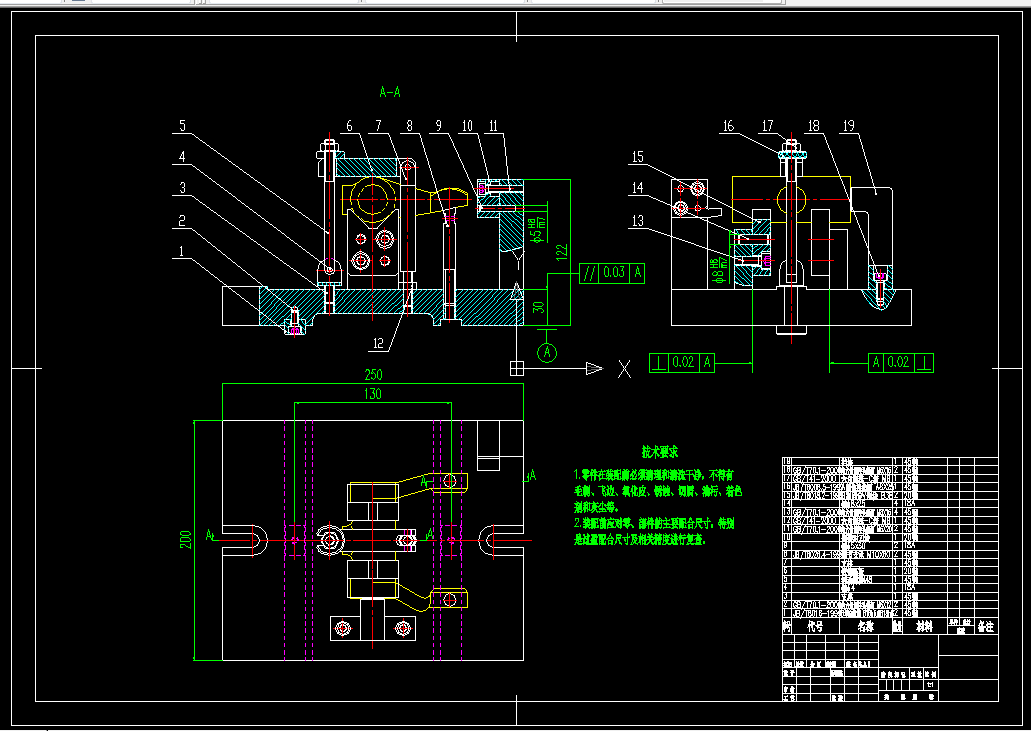Image resolution: width=1031 pixels, height=731 pixels.
Task: Click the circled datum A symbol
Action: 548,353
